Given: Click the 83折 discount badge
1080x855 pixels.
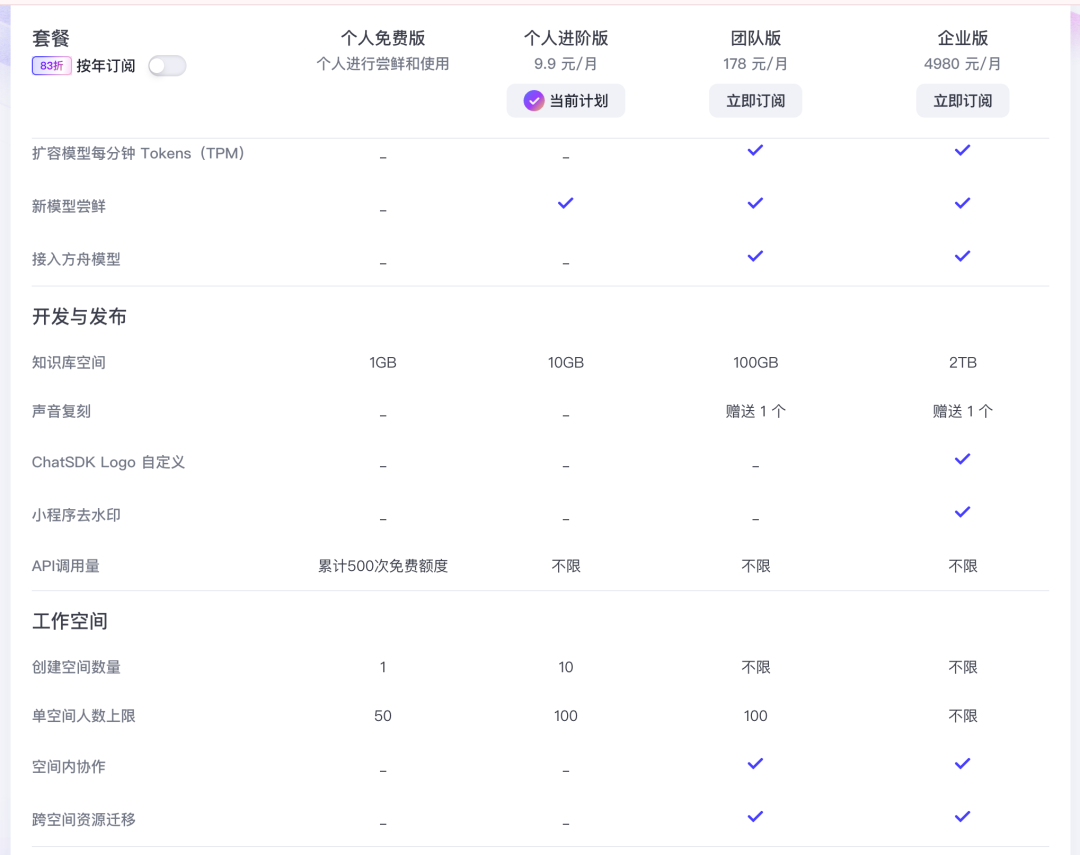Looking at the screenshot, I should click(x=51, y=66).
